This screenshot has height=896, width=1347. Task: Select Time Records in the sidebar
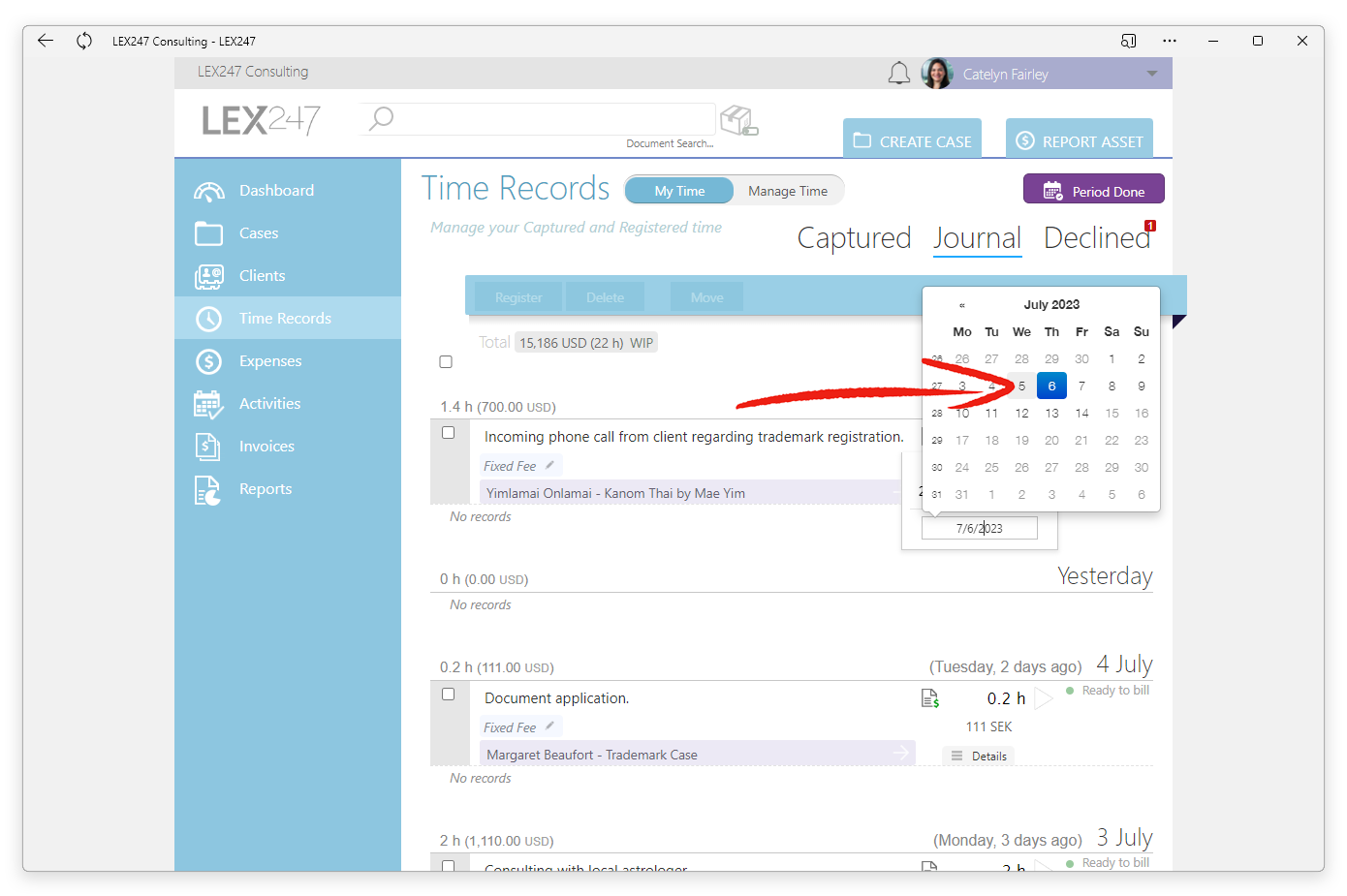pyautogui.click(x=288, y=318)
